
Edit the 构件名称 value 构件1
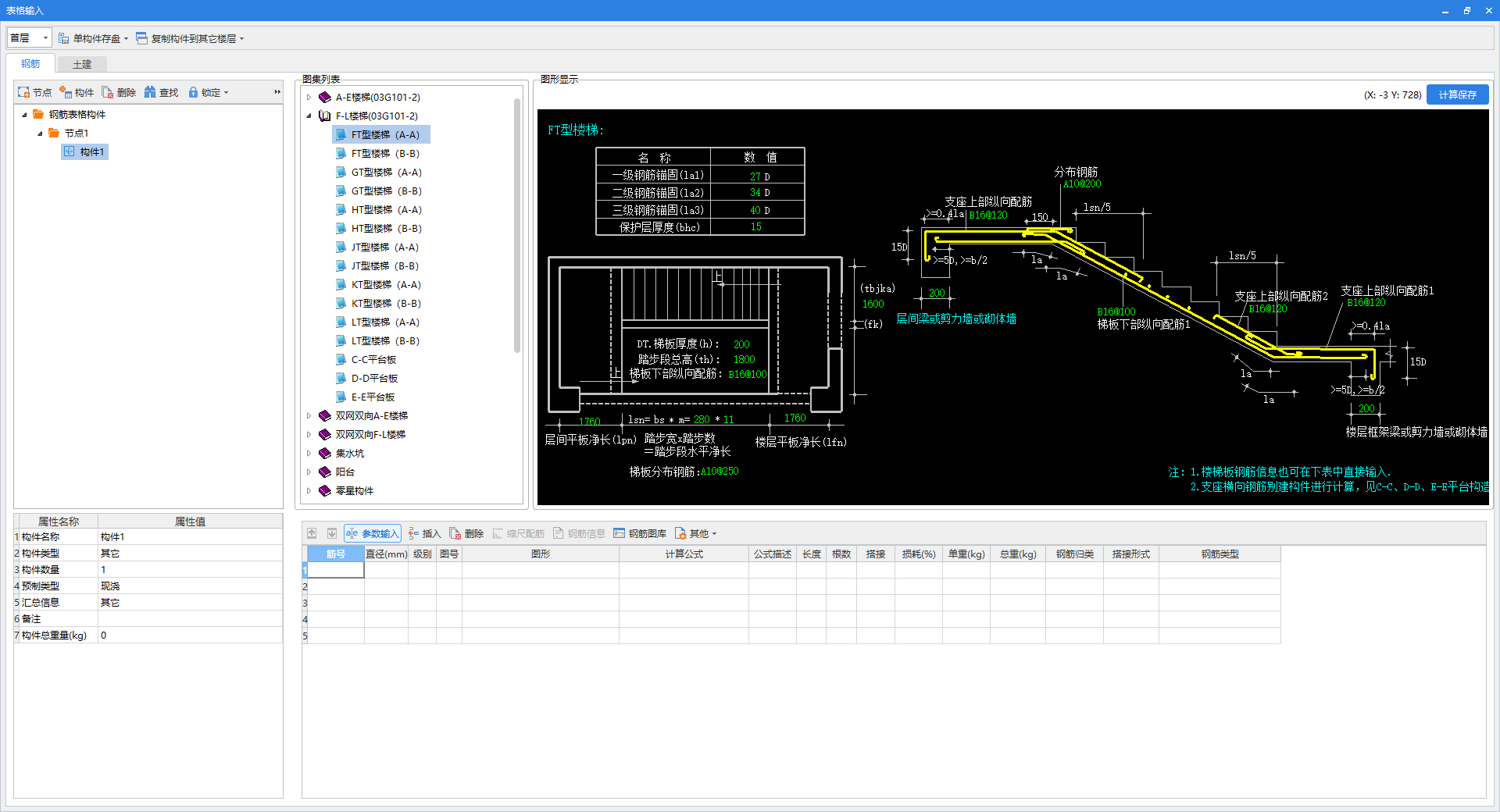click(190, 537)
